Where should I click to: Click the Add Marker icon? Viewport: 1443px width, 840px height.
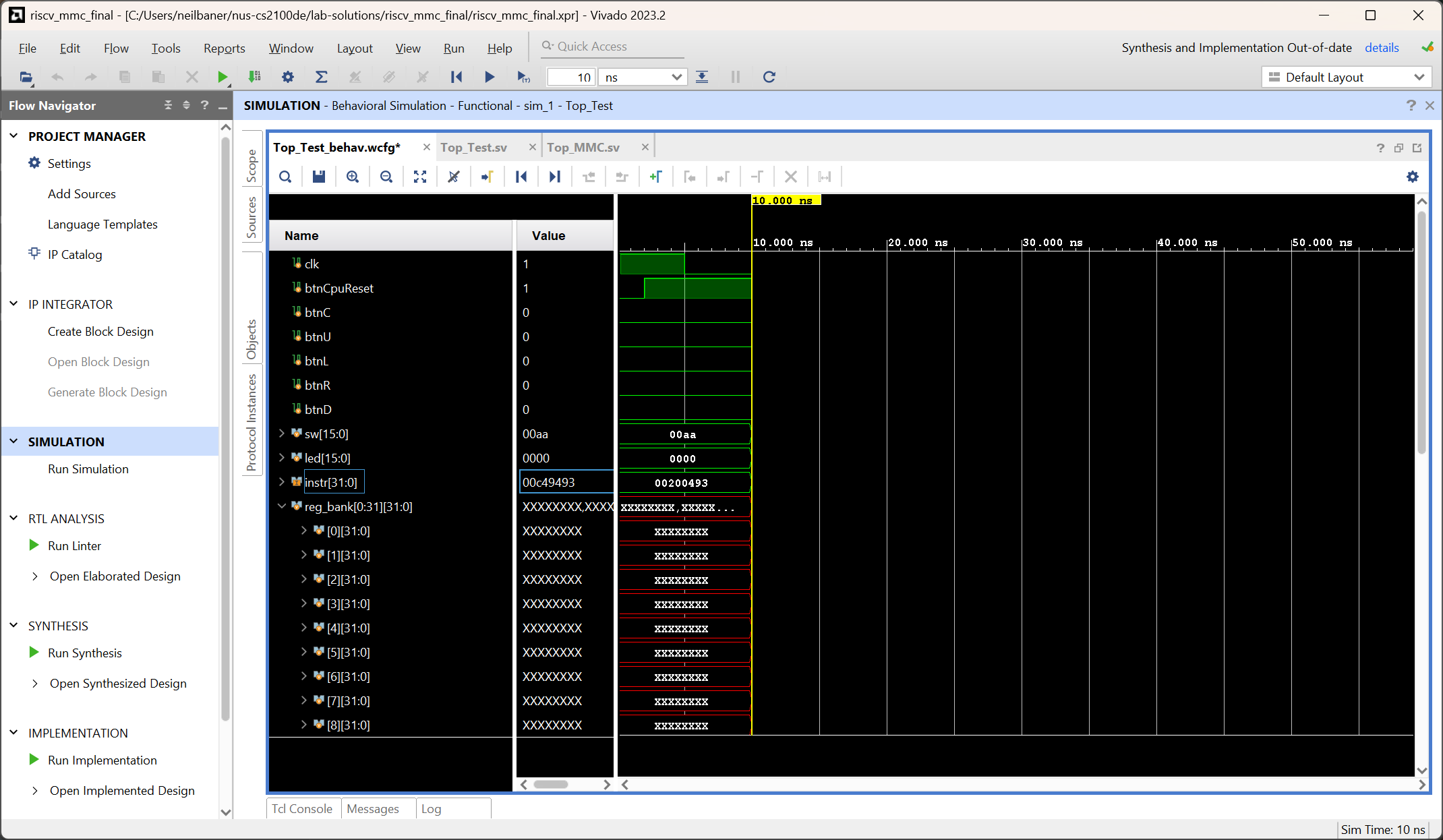[x=655, y=177]
